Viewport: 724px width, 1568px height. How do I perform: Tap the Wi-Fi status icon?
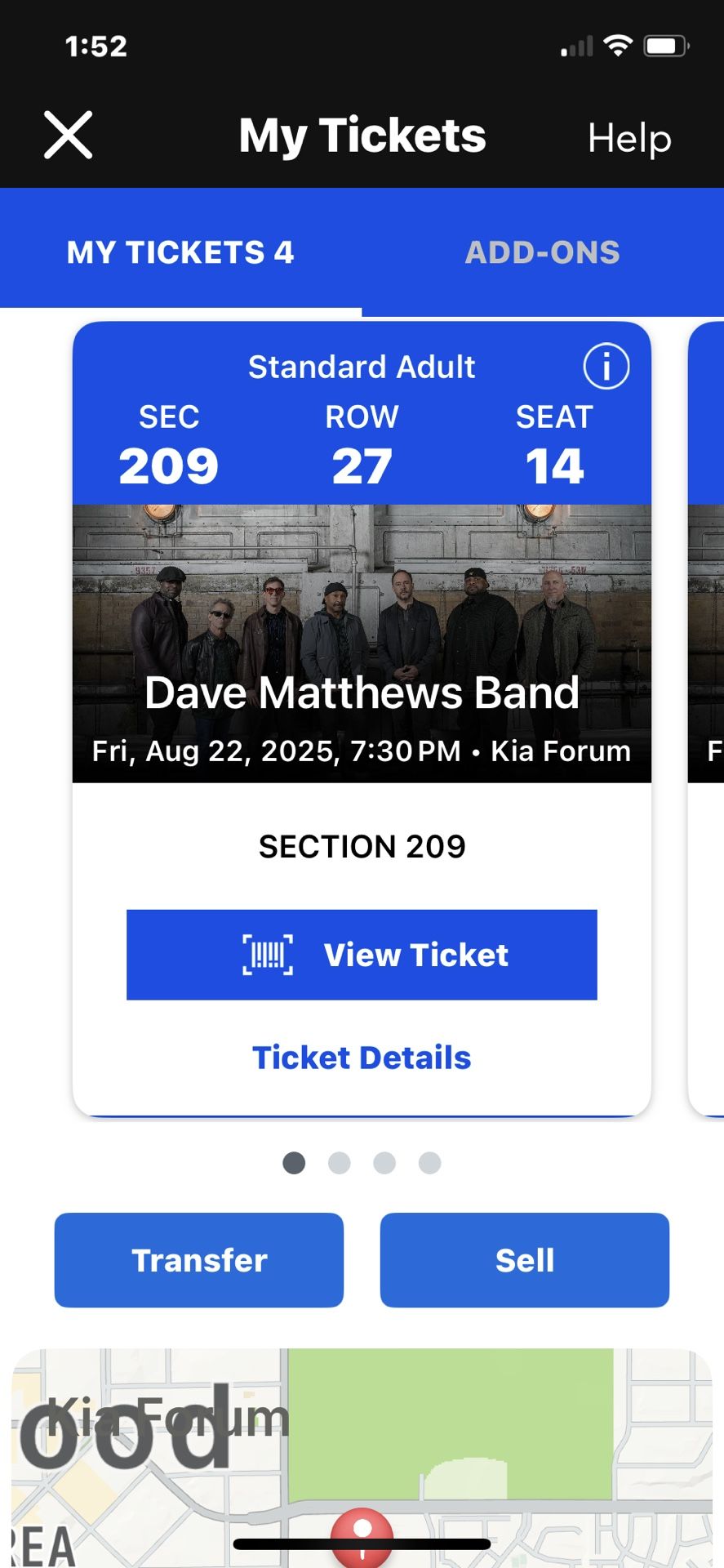619,46
